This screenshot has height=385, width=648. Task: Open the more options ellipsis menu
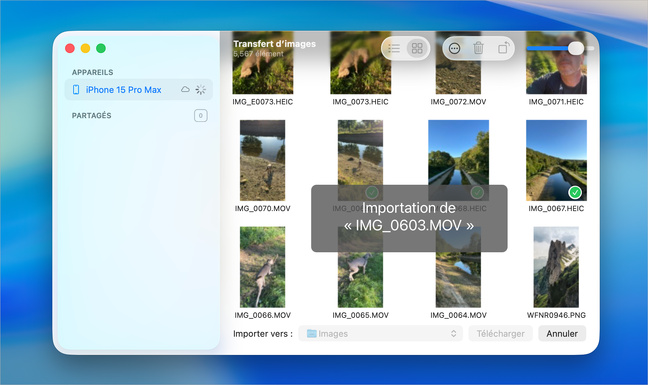point(454,49)
